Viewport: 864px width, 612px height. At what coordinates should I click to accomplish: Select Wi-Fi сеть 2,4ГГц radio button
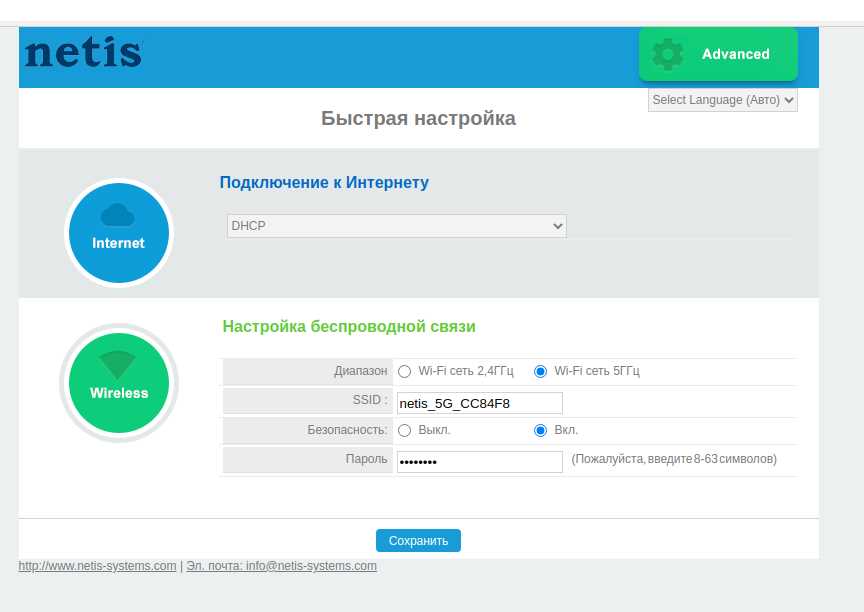pyautogui.click(x=404, y=371)
